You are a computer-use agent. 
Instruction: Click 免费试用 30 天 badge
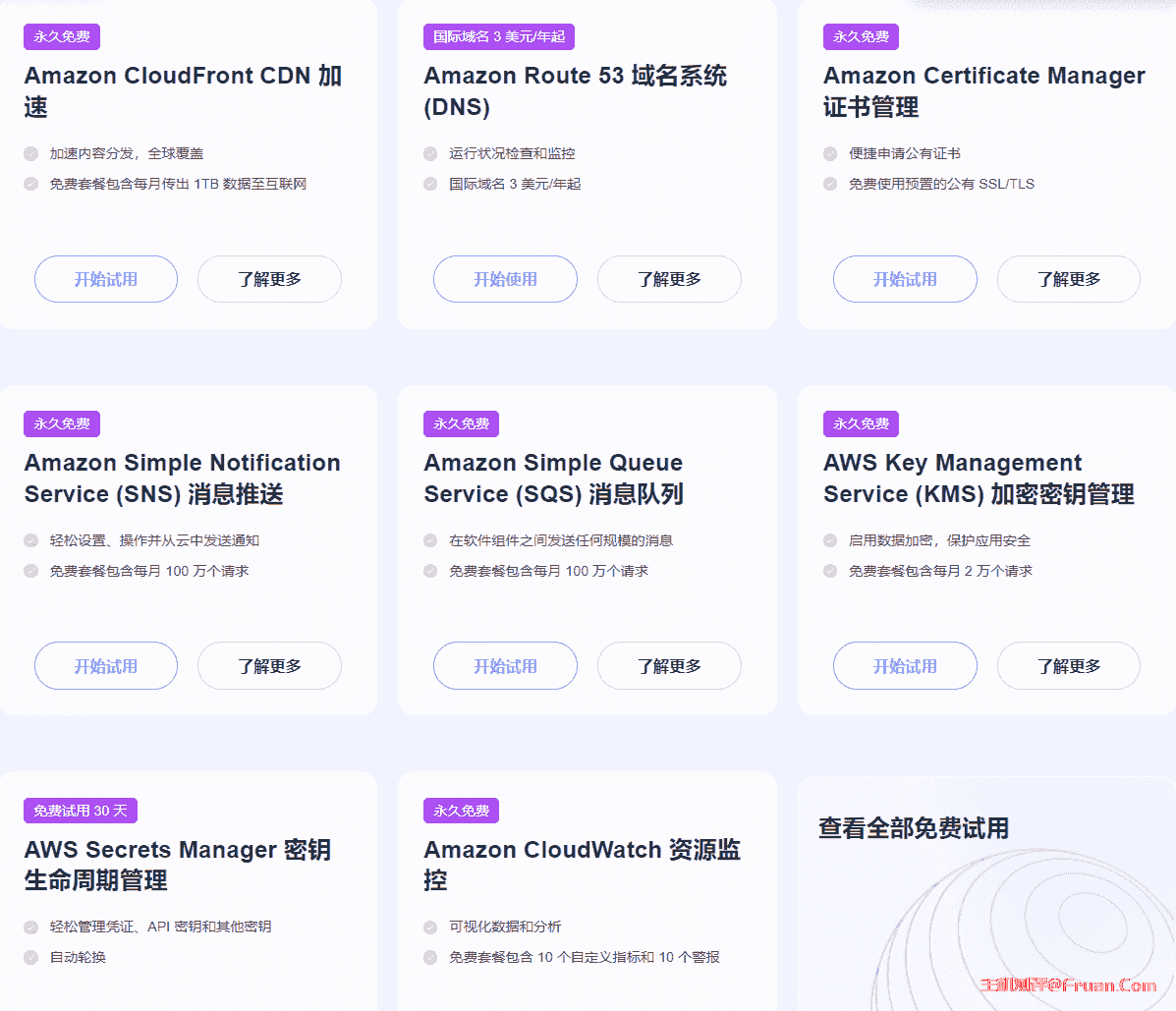pyautogui.click(x=81, y=811)
